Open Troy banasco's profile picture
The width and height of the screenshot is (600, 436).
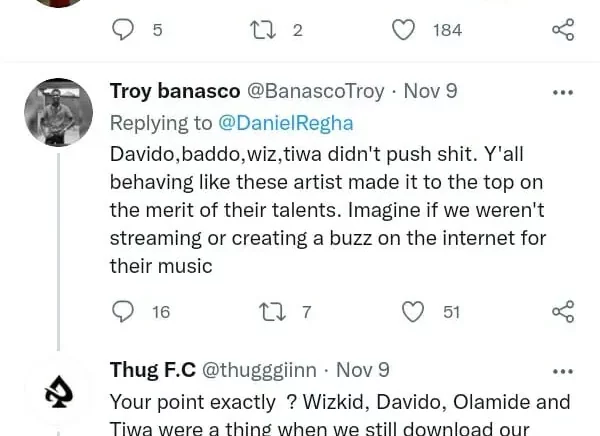tap(58, 112)
